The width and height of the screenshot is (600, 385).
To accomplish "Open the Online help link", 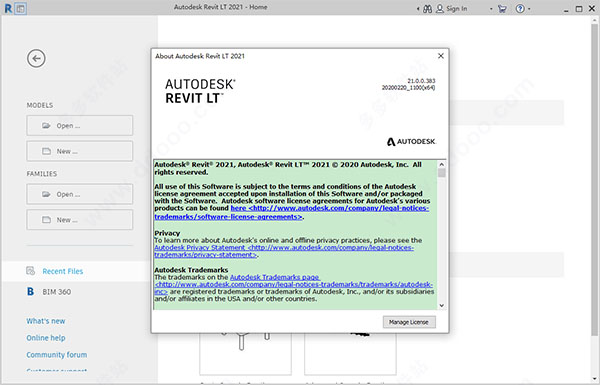I will click(x=46, y=338).
